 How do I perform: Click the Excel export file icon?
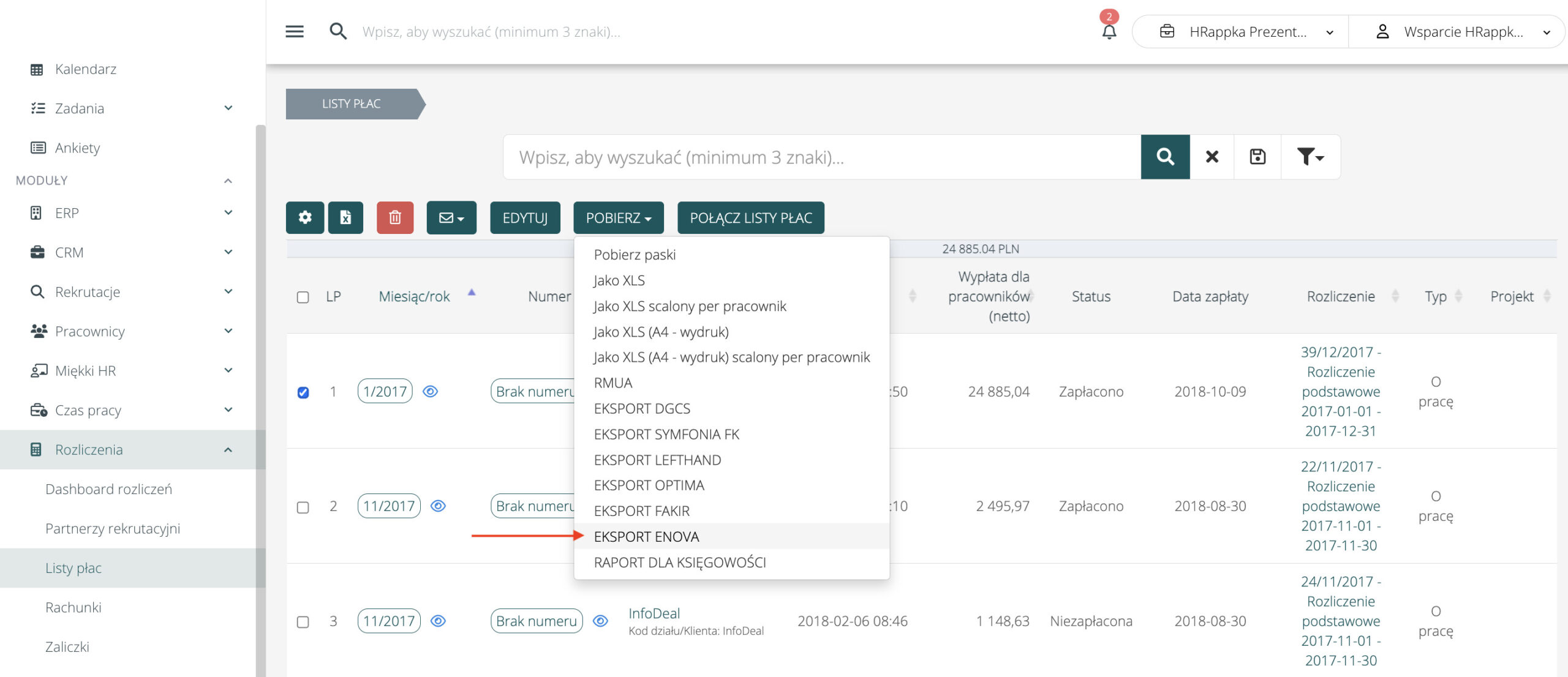pos(345,218)
